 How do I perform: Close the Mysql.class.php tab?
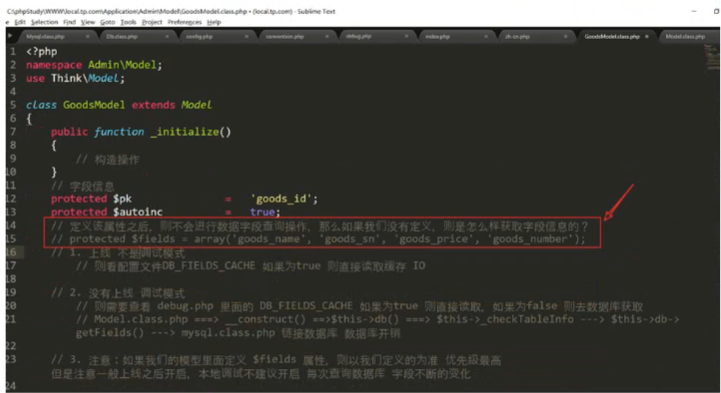click(87, 36)
